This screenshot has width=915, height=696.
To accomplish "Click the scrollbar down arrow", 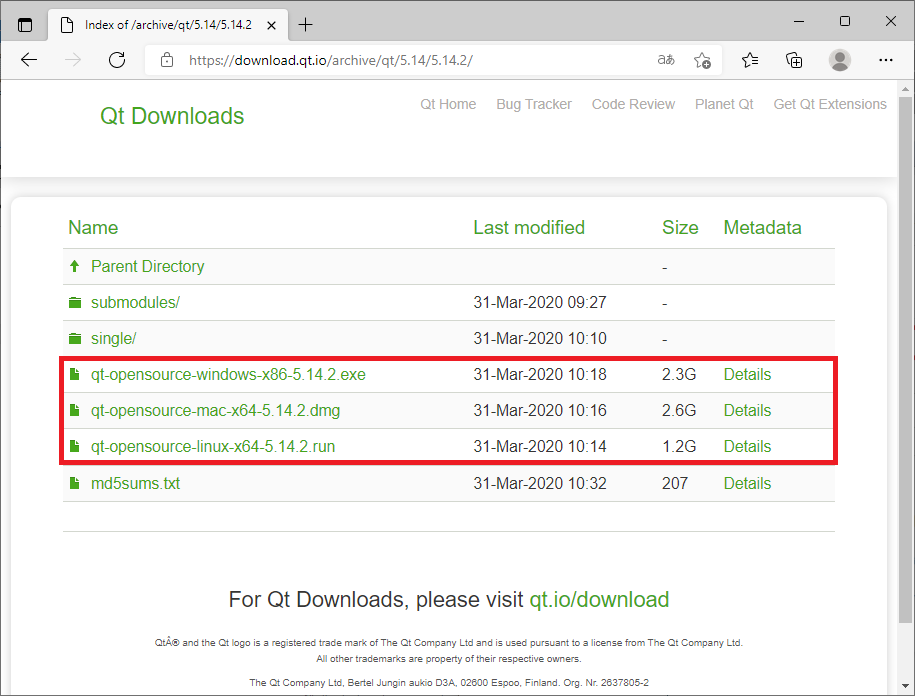I will [905, 686].
